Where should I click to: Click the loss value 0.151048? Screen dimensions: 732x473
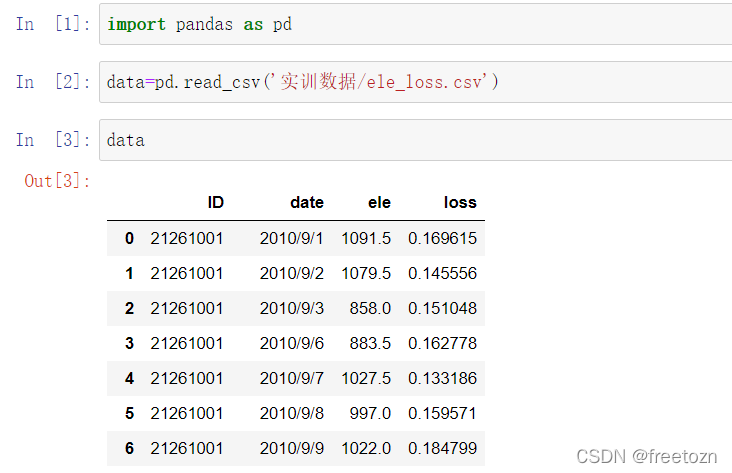[x=443, y=308]
